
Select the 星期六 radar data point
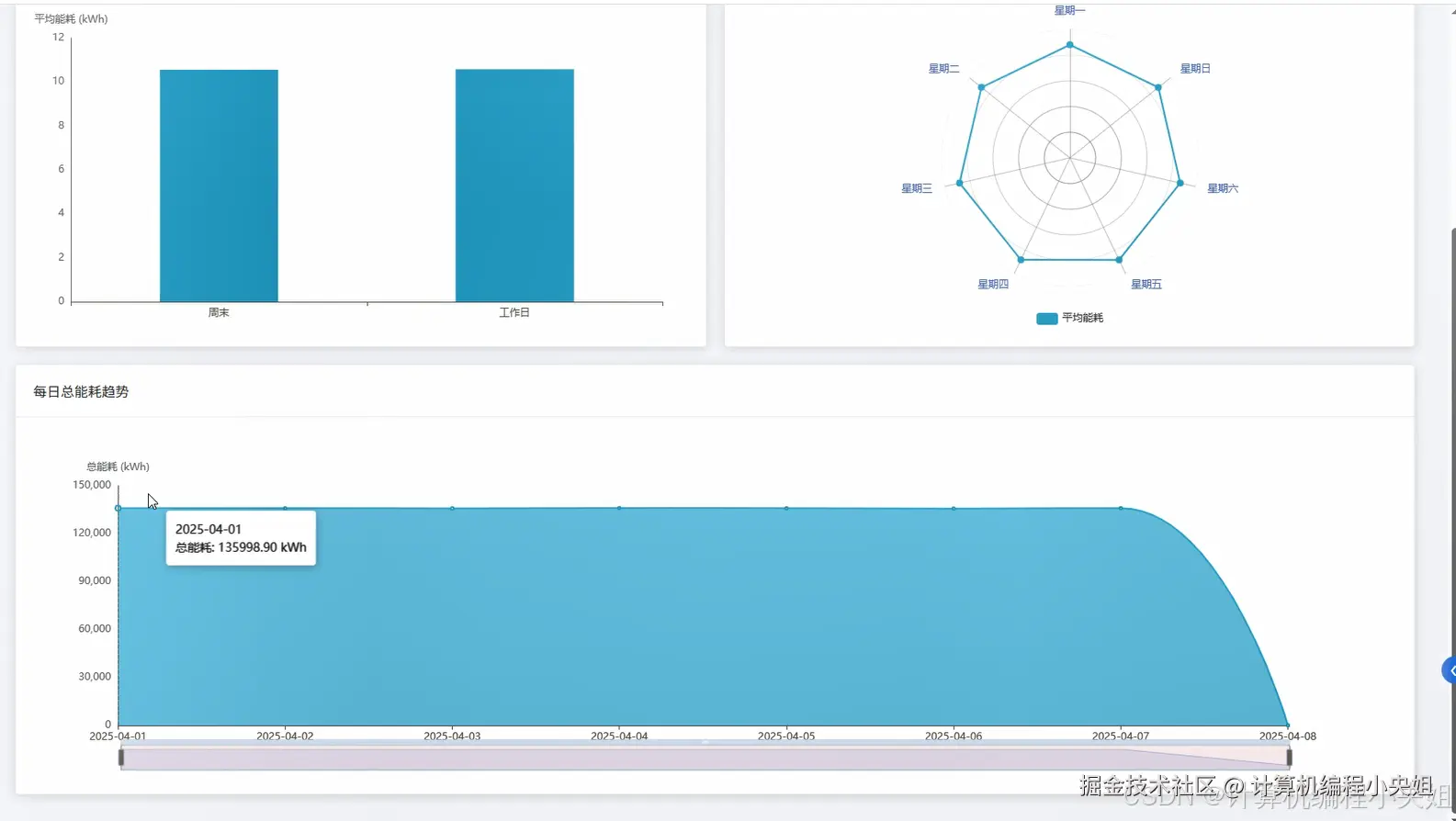click(x=1180, y=183)
